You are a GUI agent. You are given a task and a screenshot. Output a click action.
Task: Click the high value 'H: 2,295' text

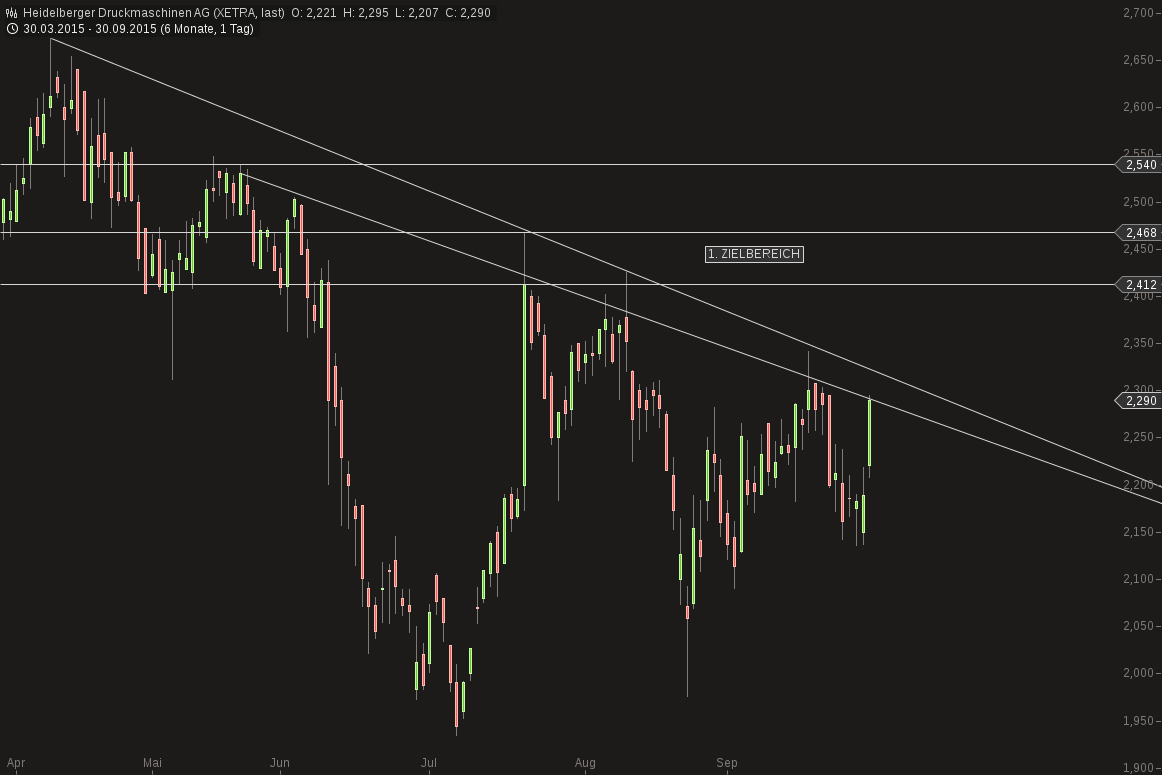point(365,13)
